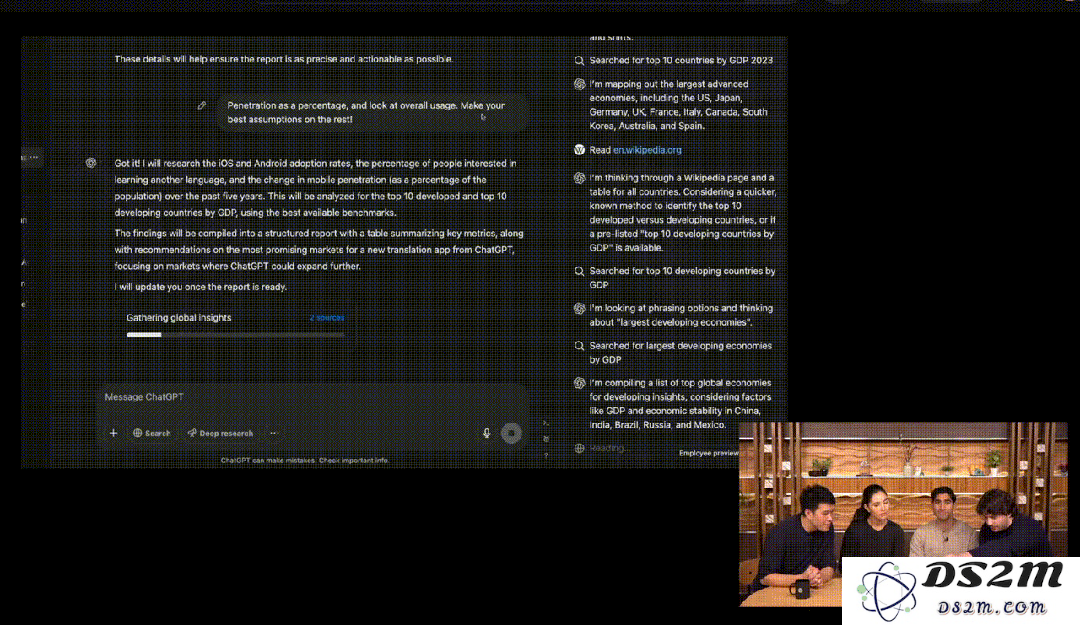Screen dimensions: 1080x625
Task: Click the globe icon beside the "Reading" step
Action: pos(579,448)
